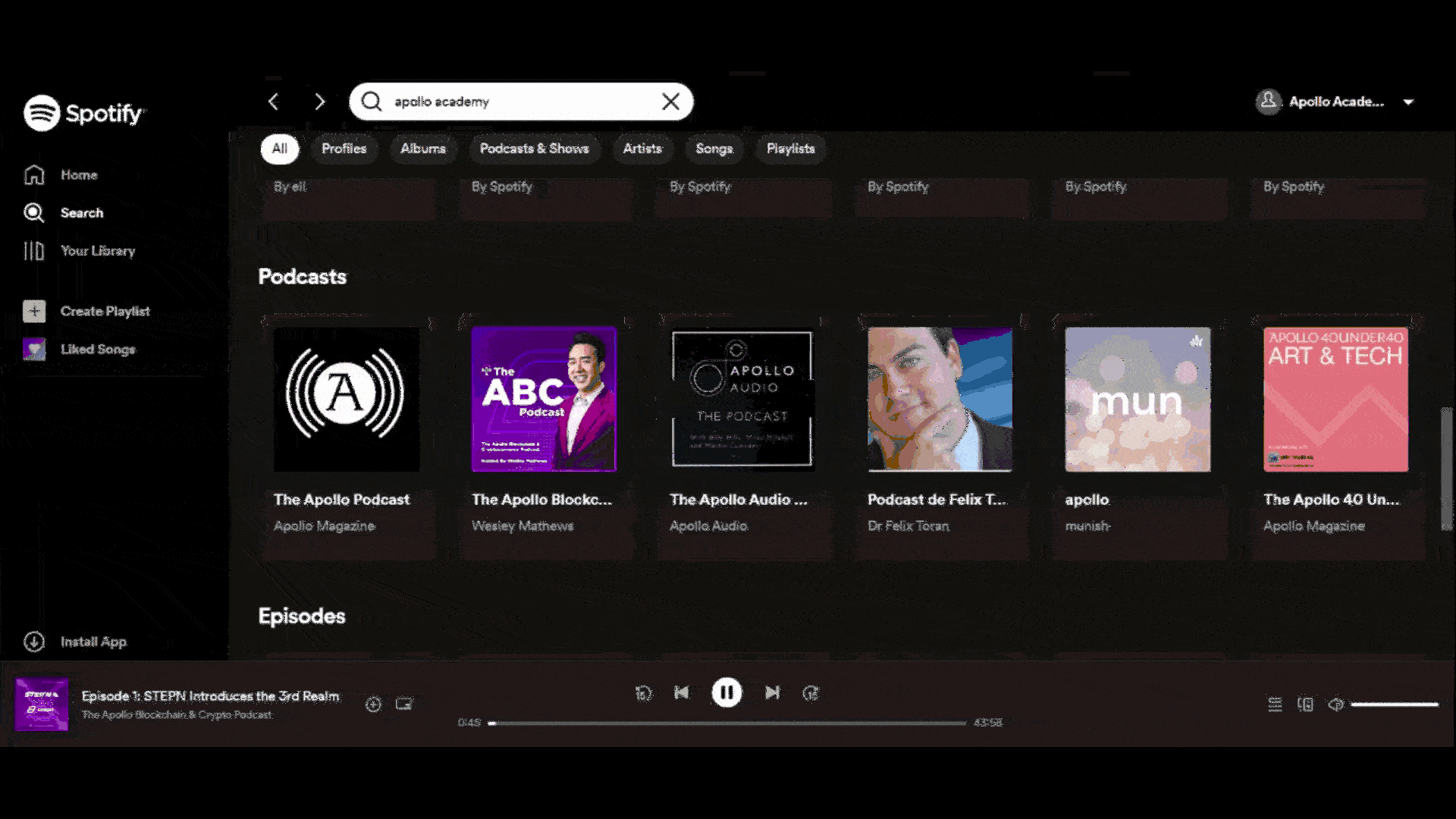Filter results by Playlists
The width and height of the screenshot is (1456, 819).
790,149
